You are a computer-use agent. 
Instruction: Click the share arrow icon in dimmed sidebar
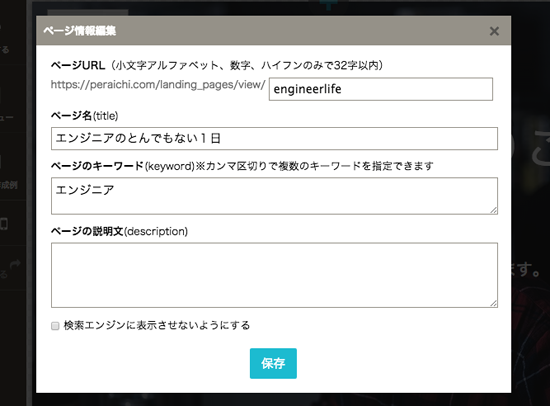coord(15,264)
